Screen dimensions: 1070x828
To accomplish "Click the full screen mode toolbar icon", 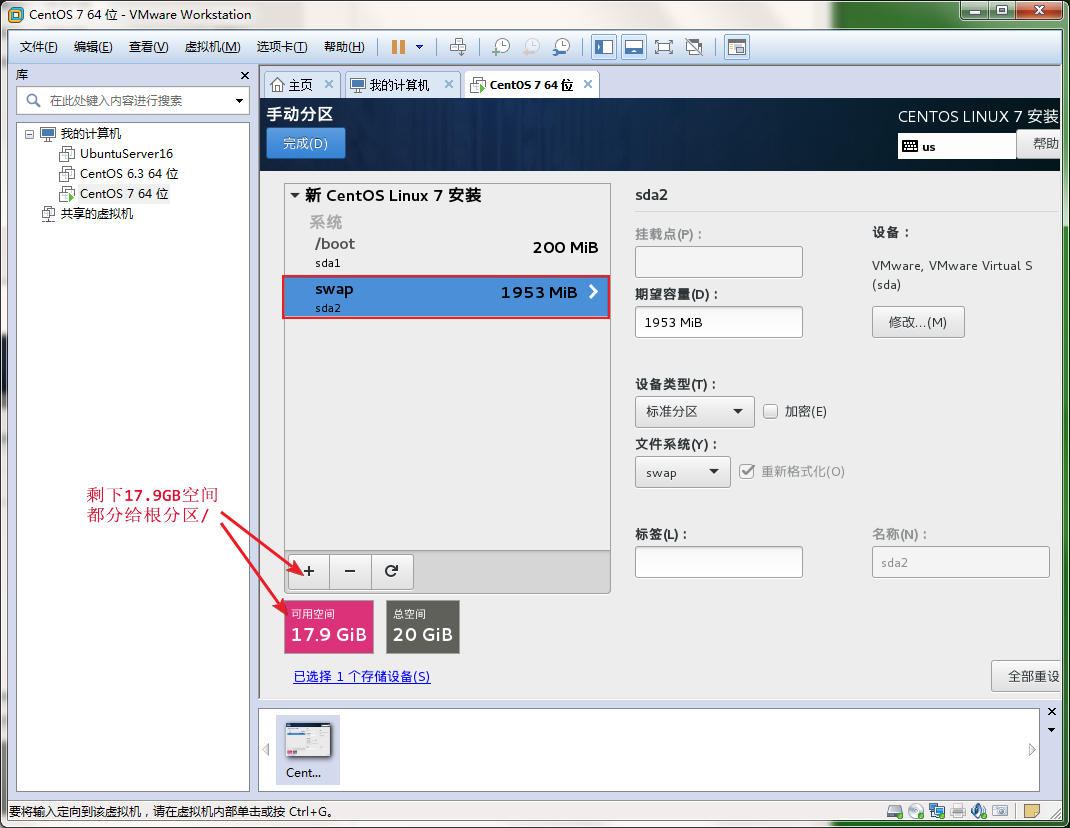I will [x=664, y=47].
